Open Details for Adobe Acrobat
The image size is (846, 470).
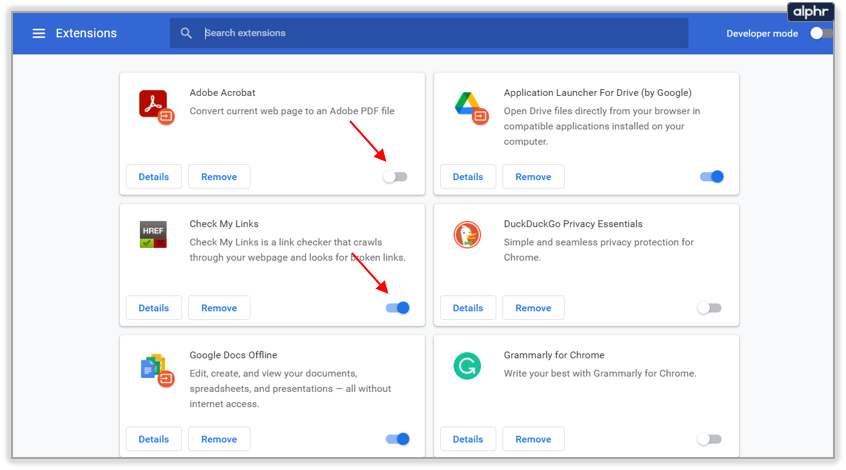point(154,176)
